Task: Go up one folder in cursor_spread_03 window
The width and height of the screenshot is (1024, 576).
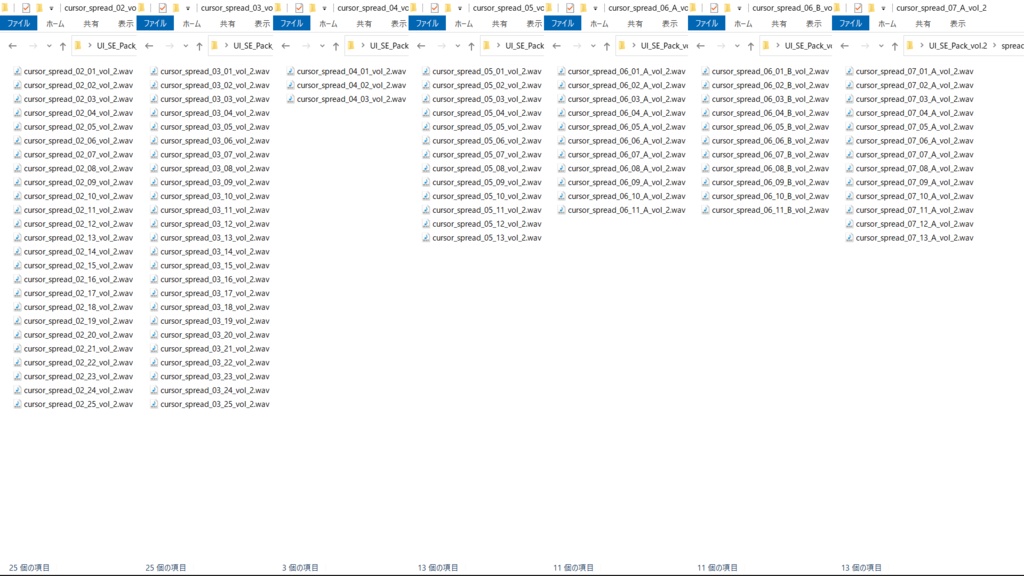Action: [199, 46]
